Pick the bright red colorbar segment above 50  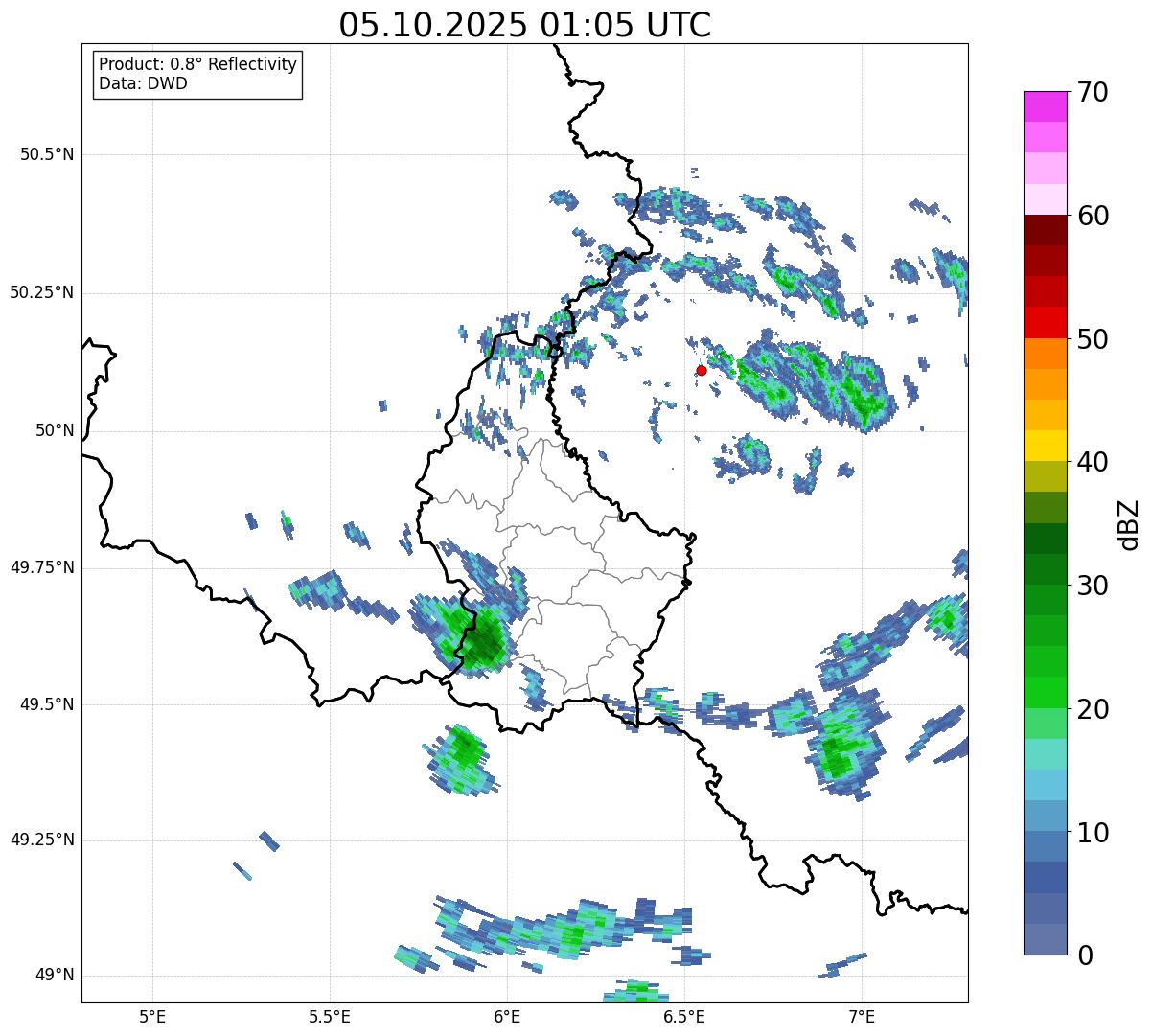pos(1047,322)
